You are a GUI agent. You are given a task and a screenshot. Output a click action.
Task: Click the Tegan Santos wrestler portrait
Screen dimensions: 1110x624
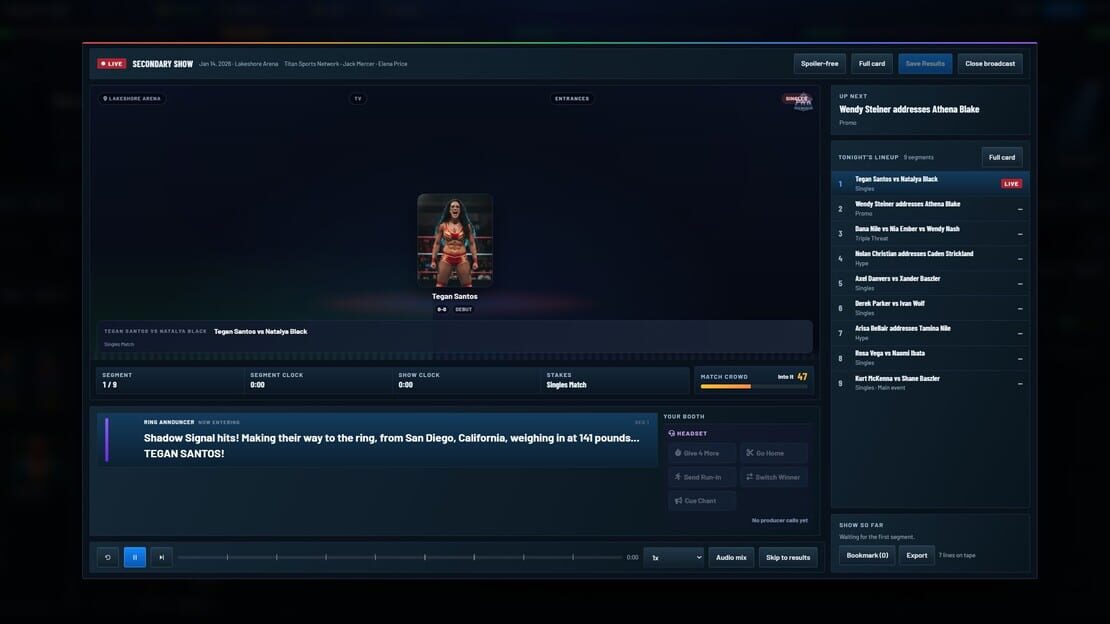454,239
